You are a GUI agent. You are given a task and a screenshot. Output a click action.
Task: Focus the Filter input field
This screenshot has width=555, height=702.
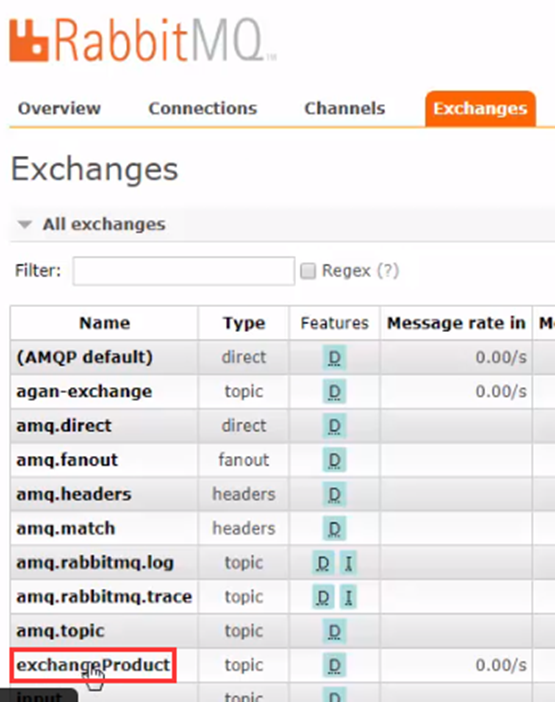pyautogui.click(x=184, y=271)
